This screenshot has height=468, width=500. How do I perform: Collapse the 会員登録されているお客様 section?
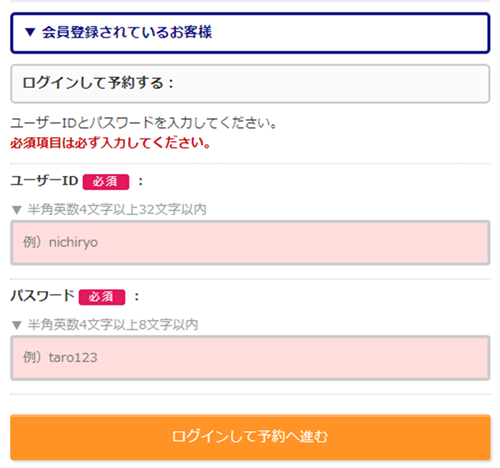click(250, 33)
